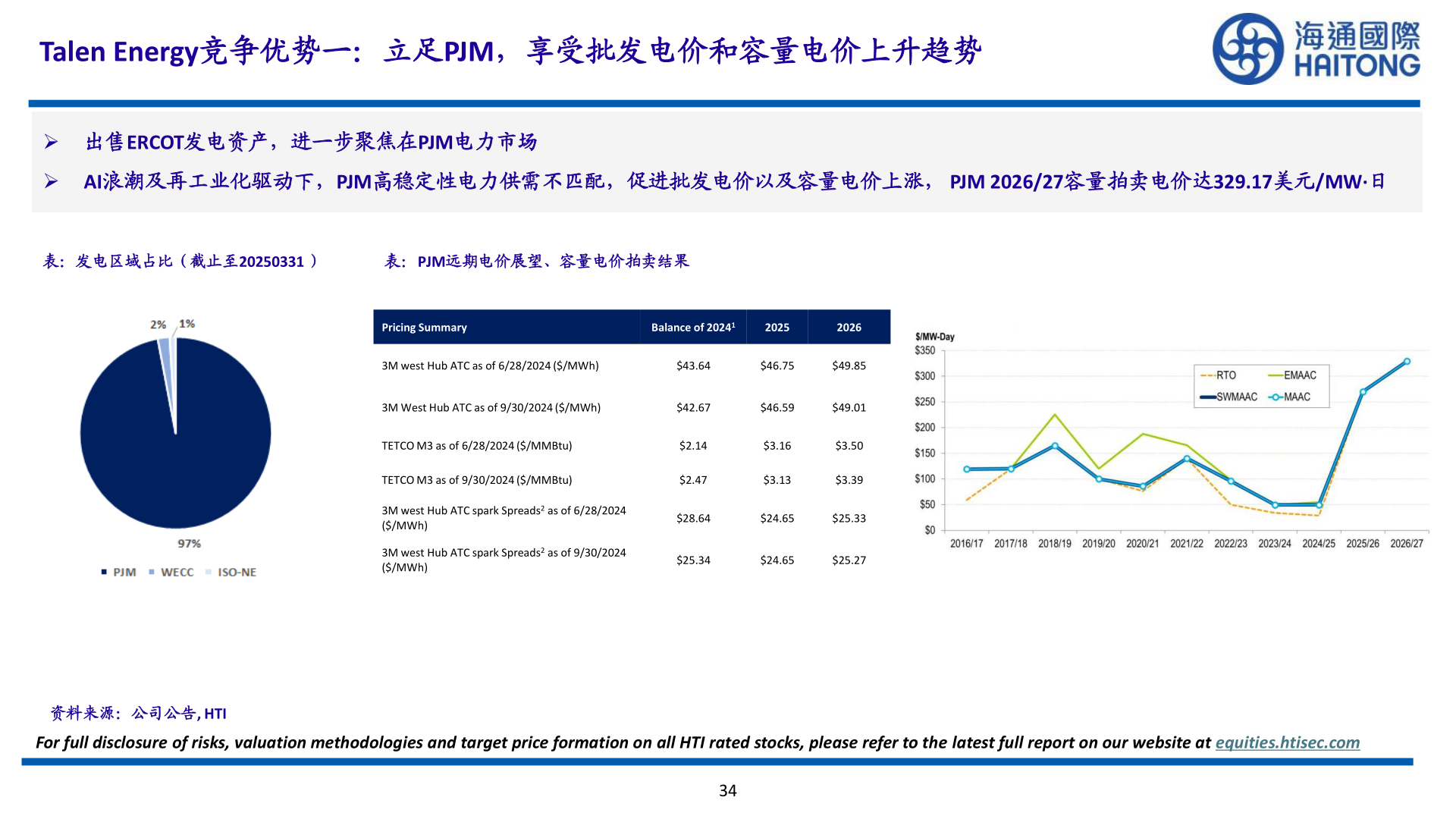Click the SWMAAC line symbol in the legend
Viewport: 1456px width, 819px height.
click(x=1207, y=397)
